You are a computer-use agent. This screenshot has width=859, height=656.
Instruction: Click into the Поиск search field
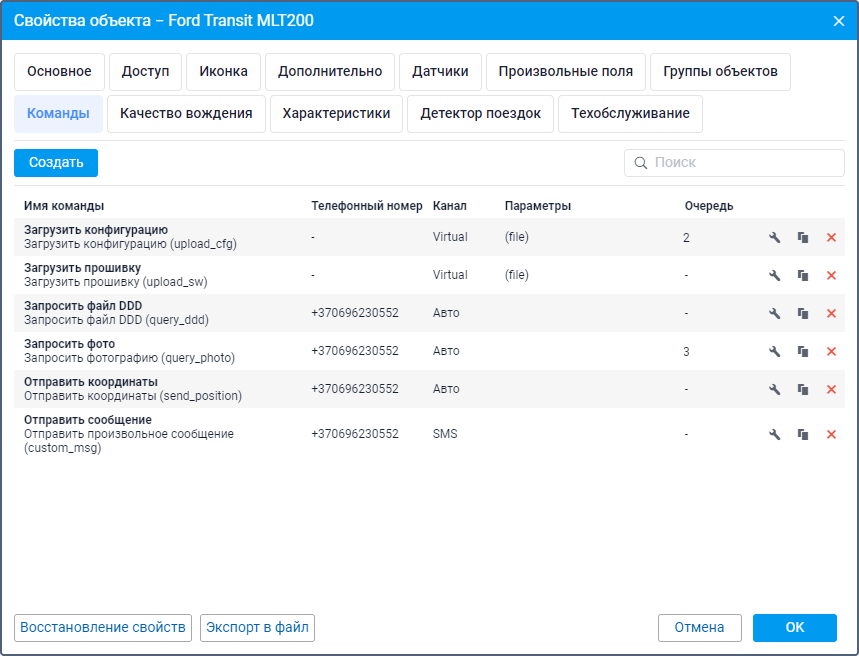745,163
